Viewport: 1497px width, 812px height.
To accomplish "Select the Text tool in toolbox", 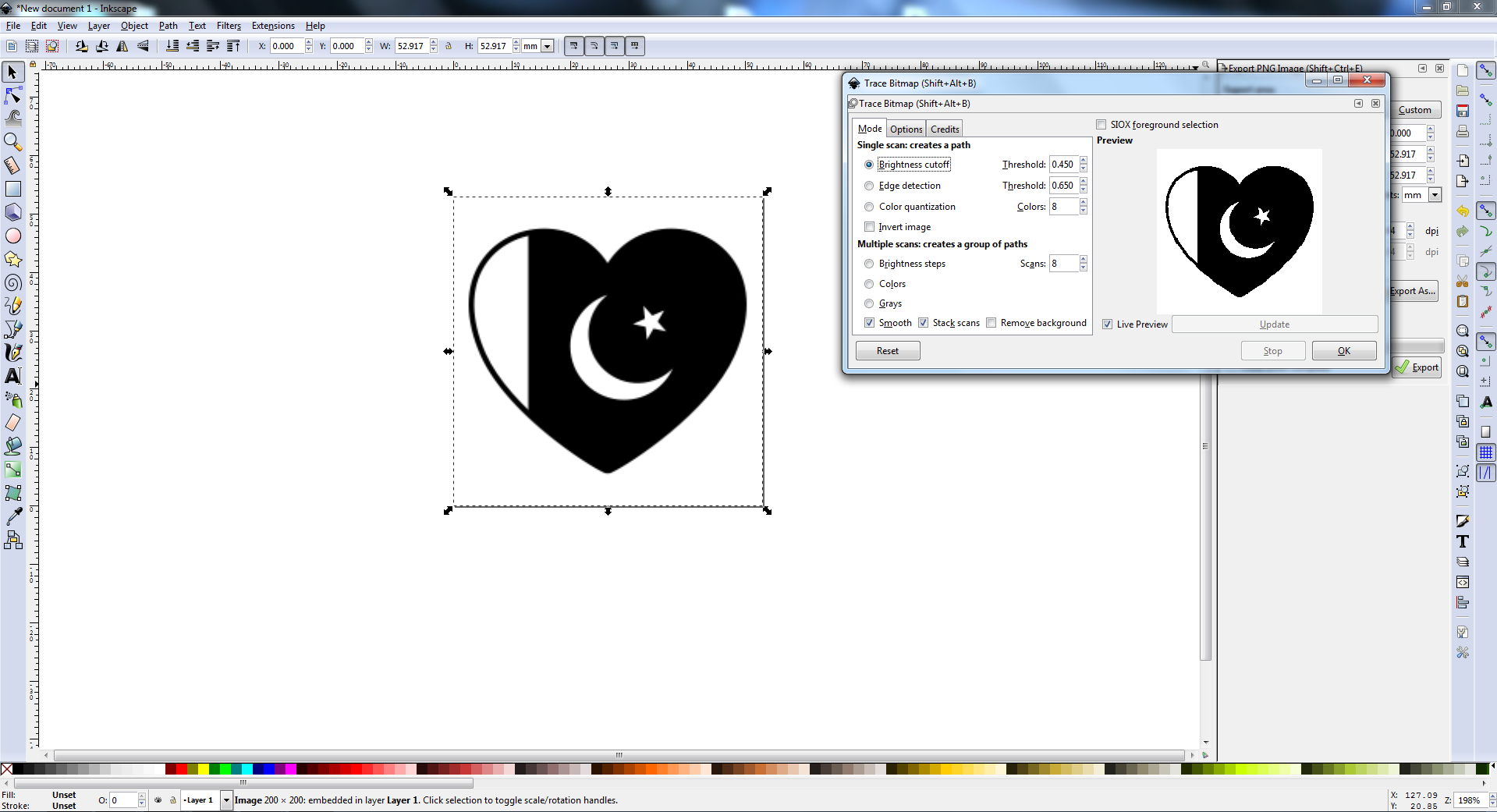I will 13,376.
